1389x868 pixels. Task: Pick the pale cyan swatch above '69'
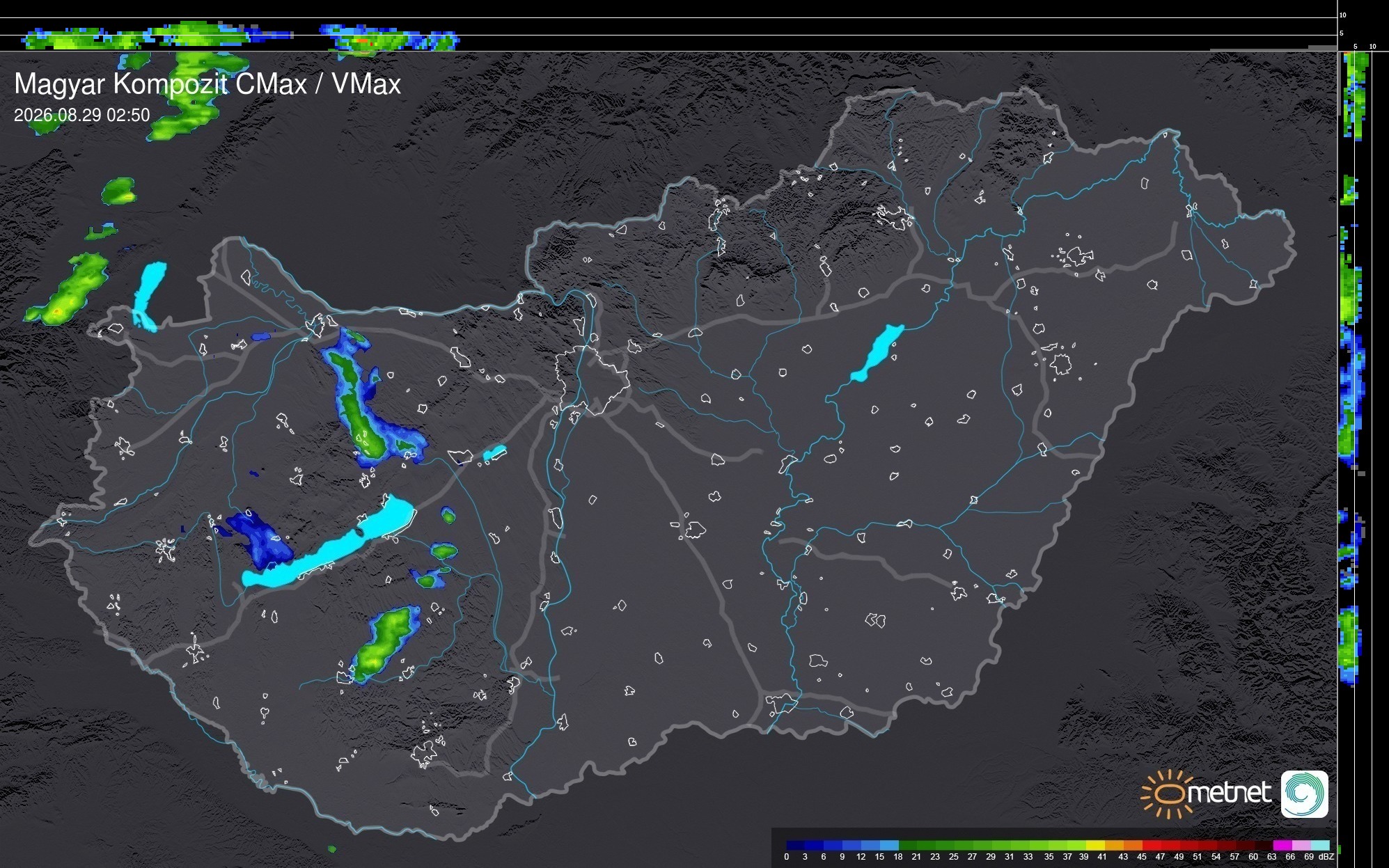pos(1320,845)
